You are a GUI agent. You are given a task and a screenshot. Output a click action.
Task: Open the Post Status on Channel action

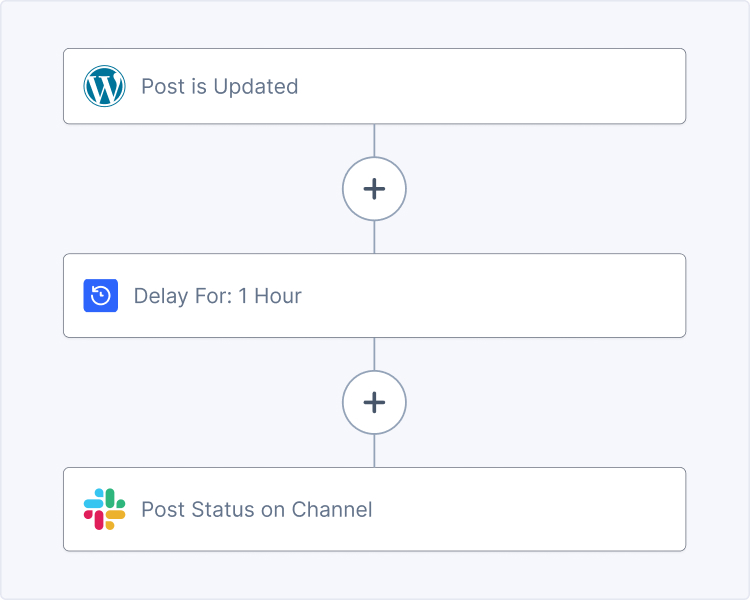click(375, 509)
